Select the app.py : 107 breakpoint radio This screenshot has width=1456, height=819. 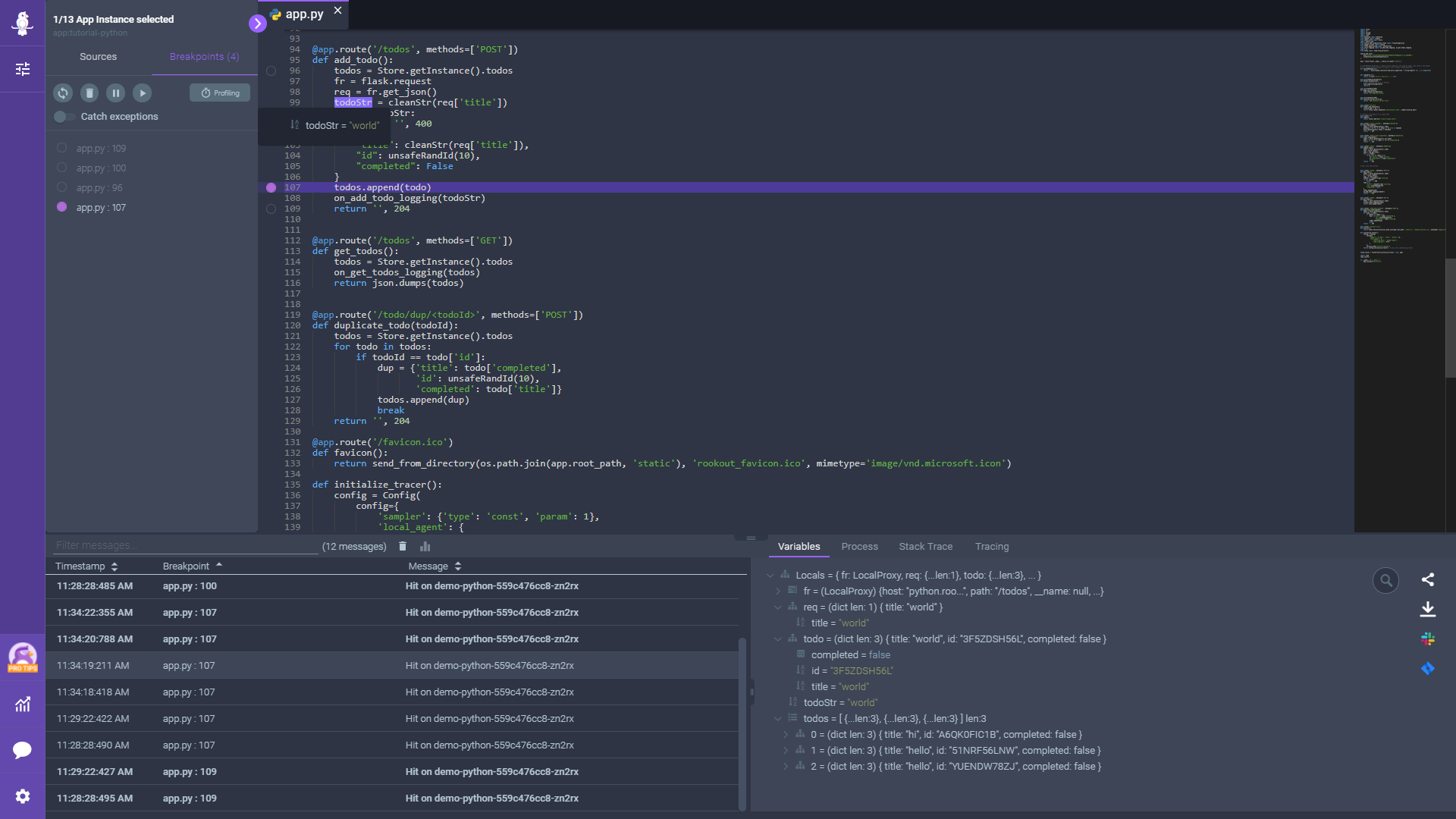(x=62, y=207)
